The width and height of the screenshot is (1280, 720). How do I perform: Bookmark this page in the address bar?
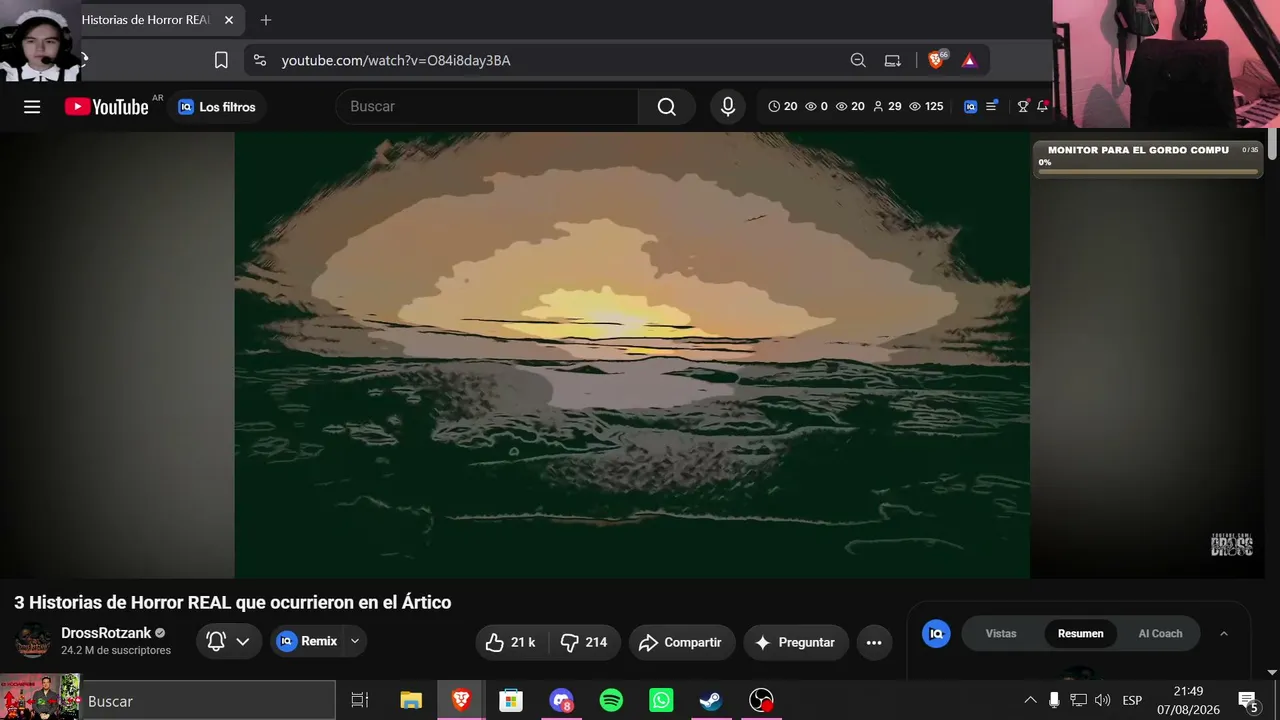(222, 60)
